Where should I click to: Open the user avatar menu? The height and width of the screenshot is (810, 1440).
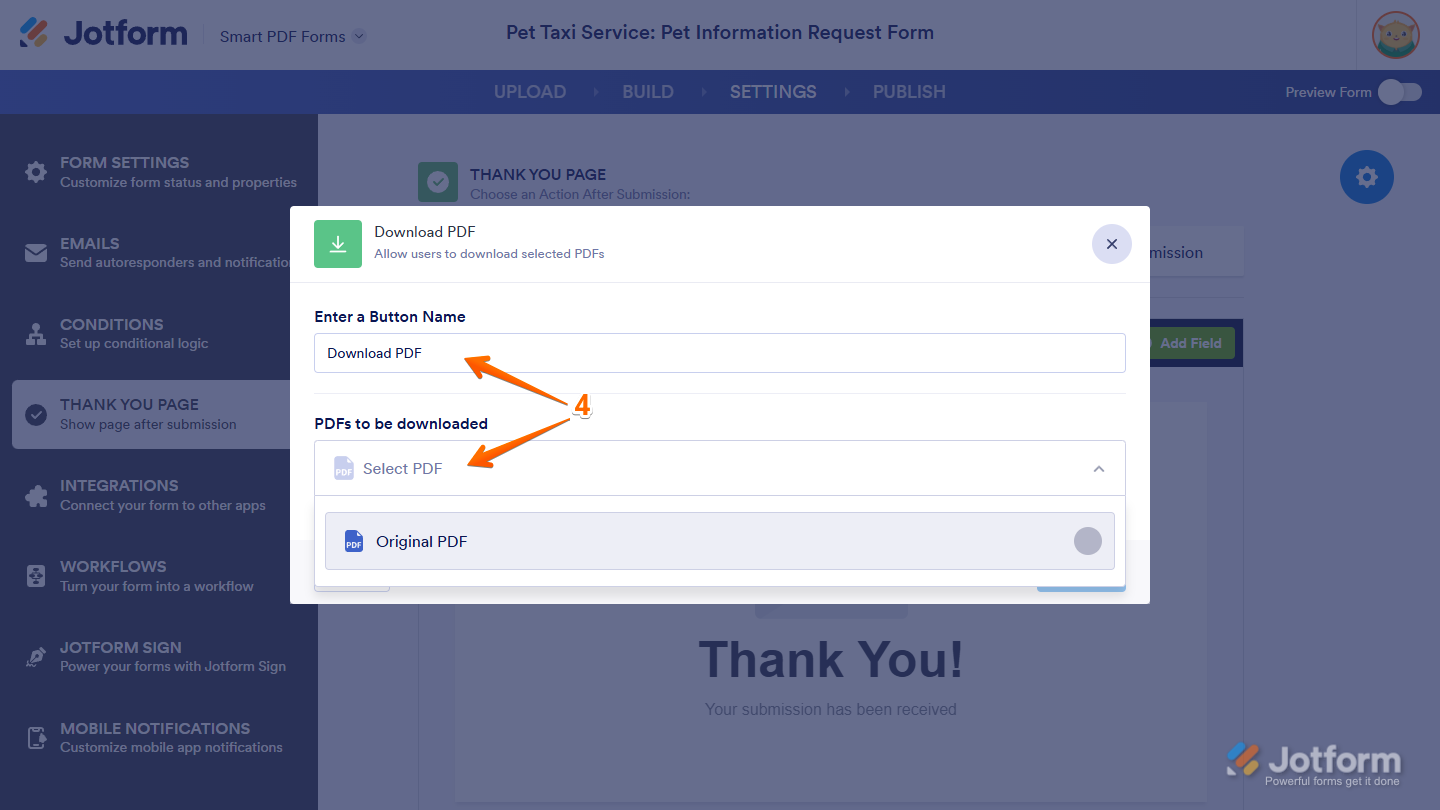tap(1396, 36)
